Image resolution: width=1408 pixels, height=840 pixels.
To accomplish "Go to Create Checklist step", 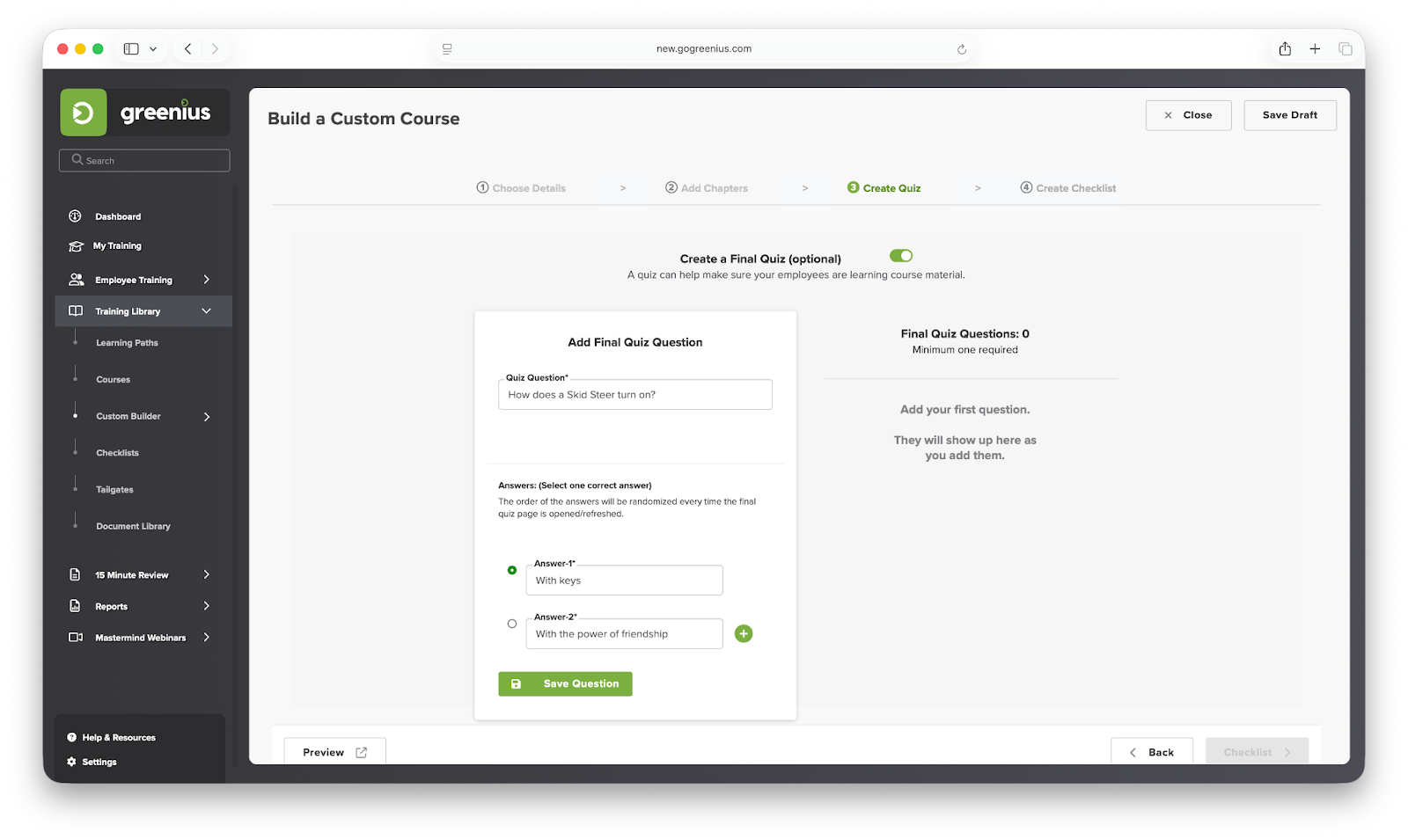I will point(1067,188).
